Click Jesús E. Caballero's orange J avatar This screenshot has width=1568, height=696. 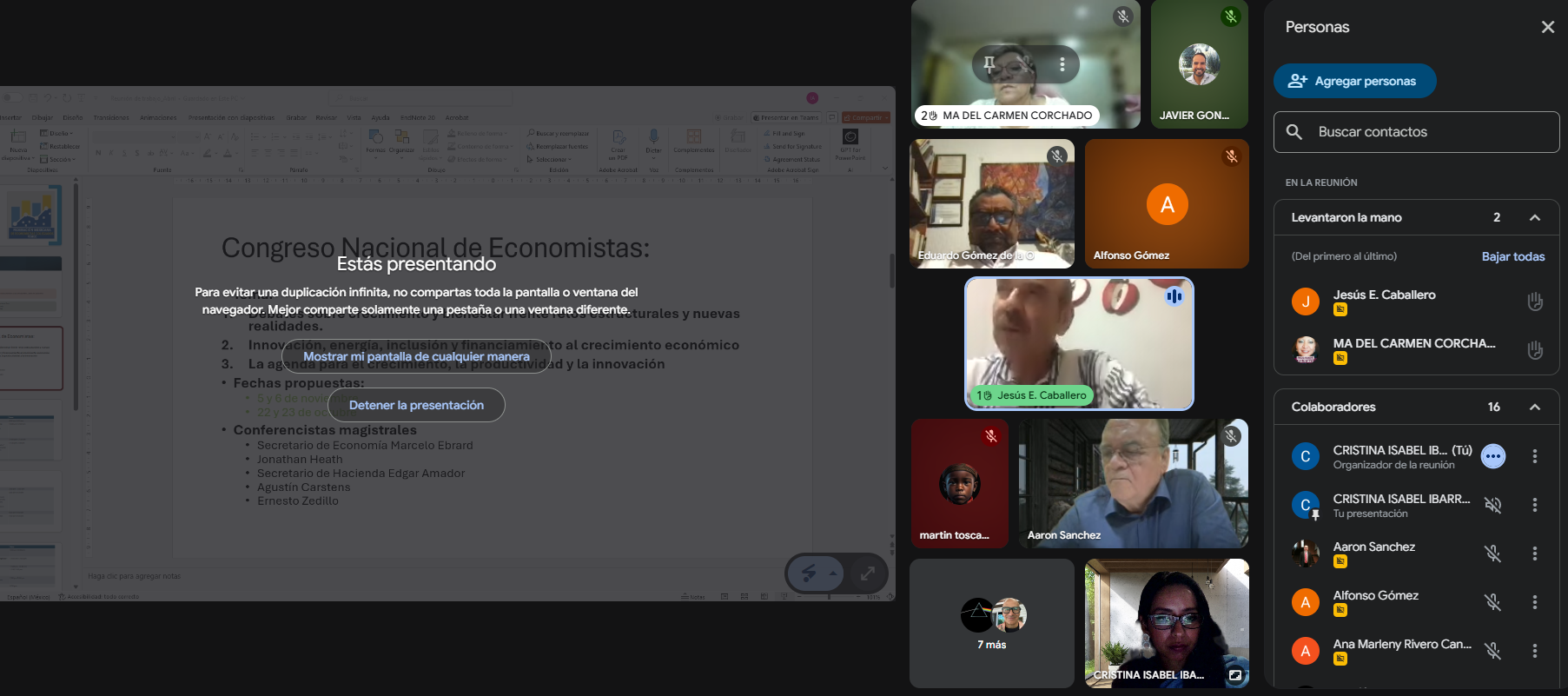coord(1306,302)
